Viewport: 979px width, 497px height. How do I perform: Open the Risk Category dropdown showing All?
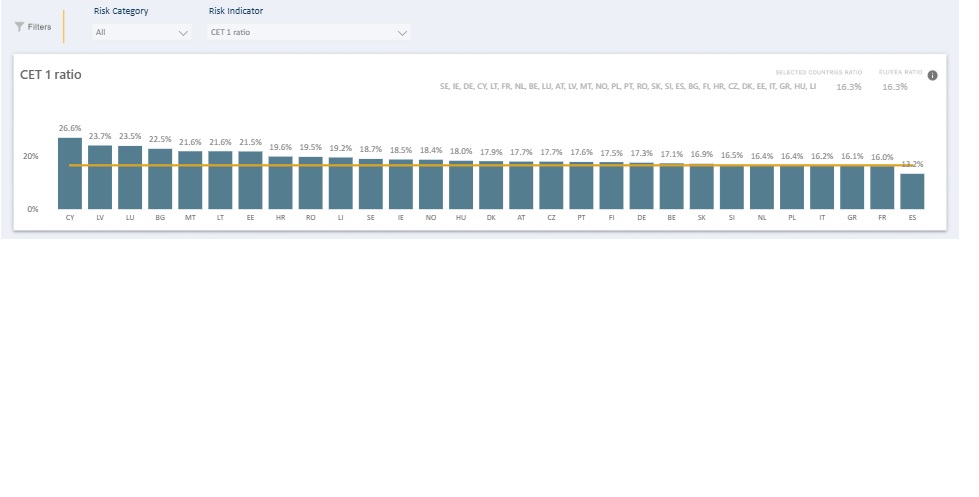click(x=142, y=32)
